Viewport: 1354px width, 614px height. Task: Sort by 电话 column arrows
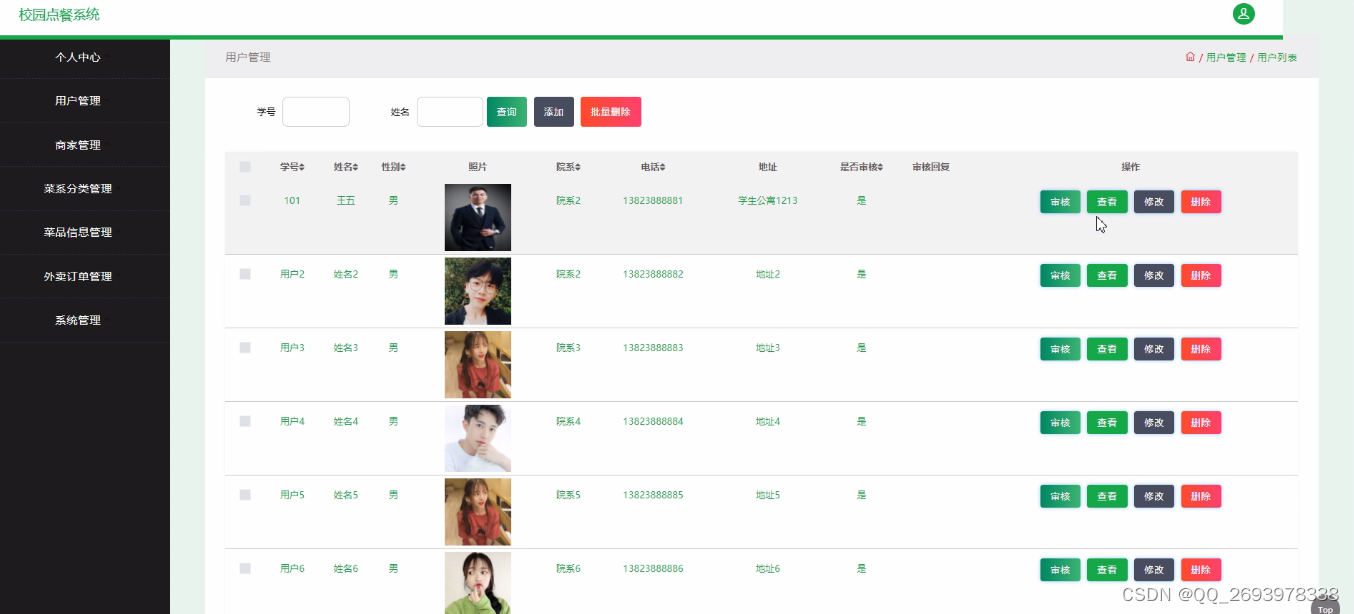(x=663, y=167)
